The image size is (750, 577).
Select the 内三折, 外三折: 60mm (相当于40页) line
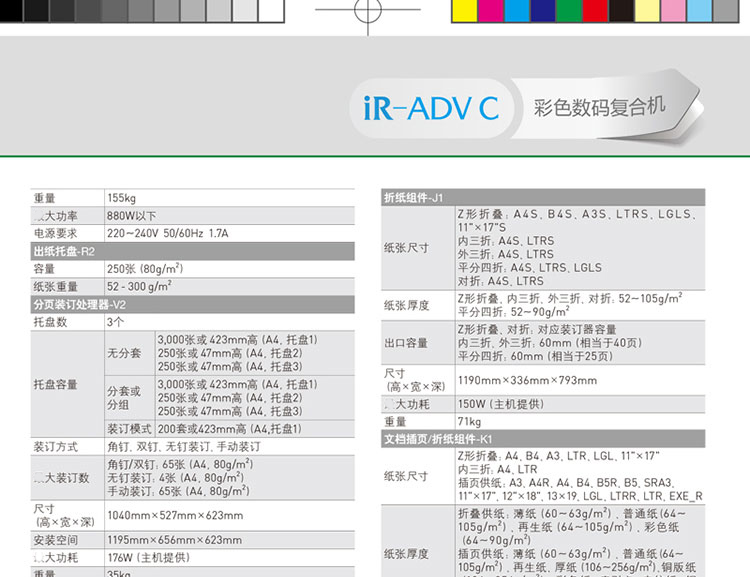550,343
